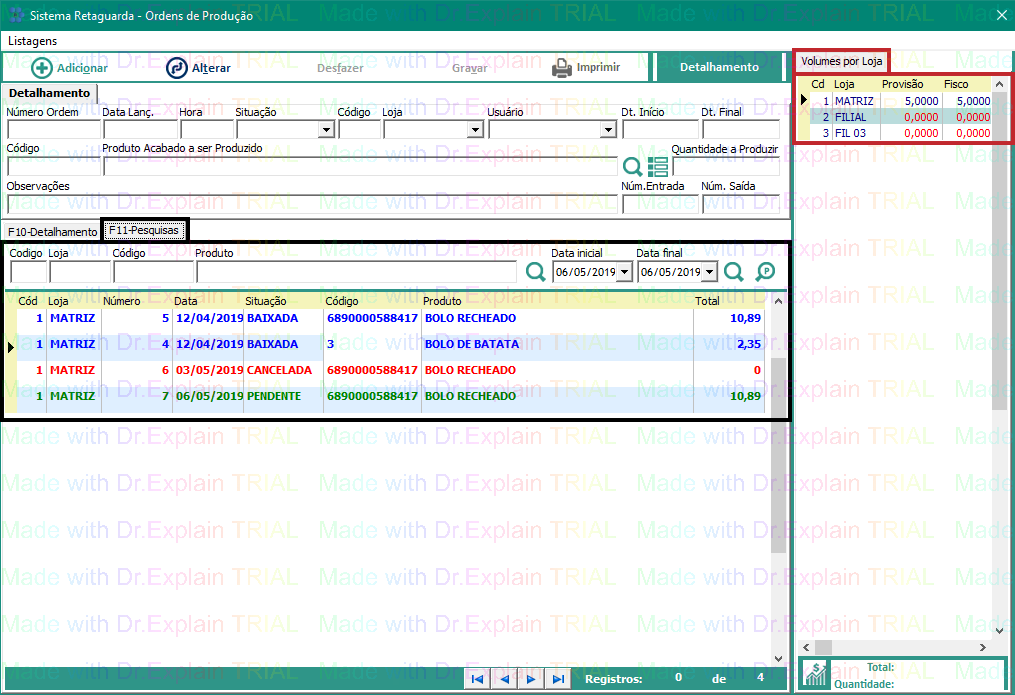
Task: Click the Produto column header in results
Action: (x=442, y=301)
